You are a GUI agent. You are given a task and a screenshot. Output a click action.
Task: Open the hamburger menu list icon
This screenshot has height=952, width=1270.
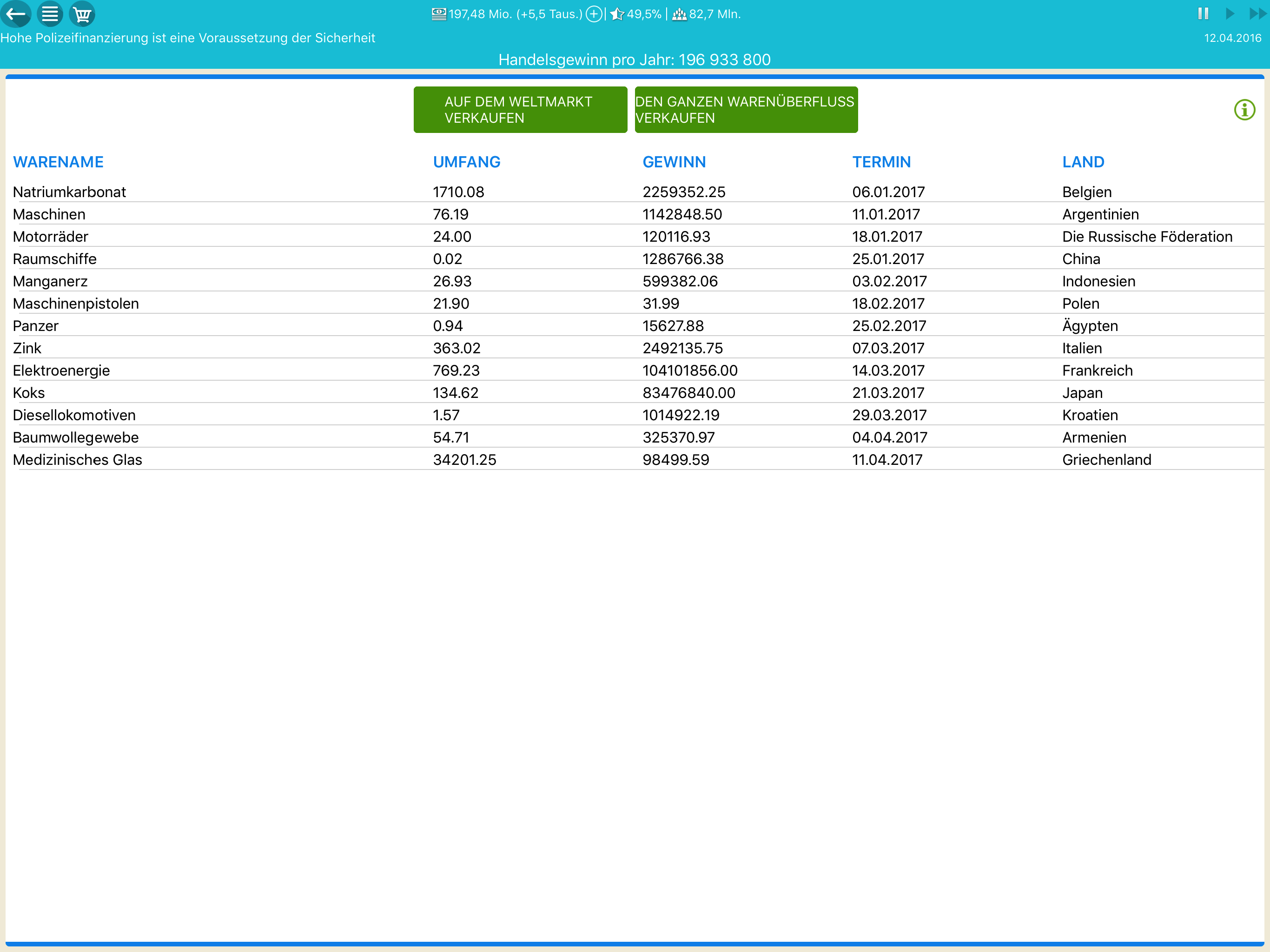tap(50, 14)
